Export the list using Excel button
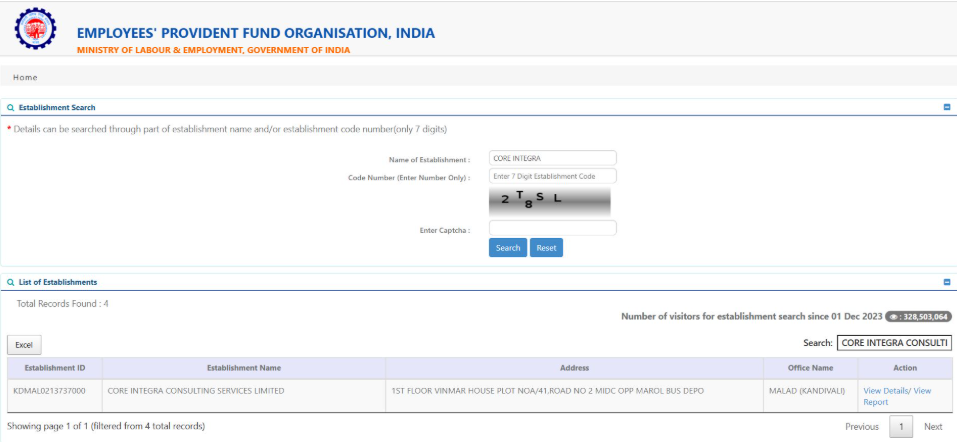Viewport: 957px width, 442px height. [x=24, y=345]
